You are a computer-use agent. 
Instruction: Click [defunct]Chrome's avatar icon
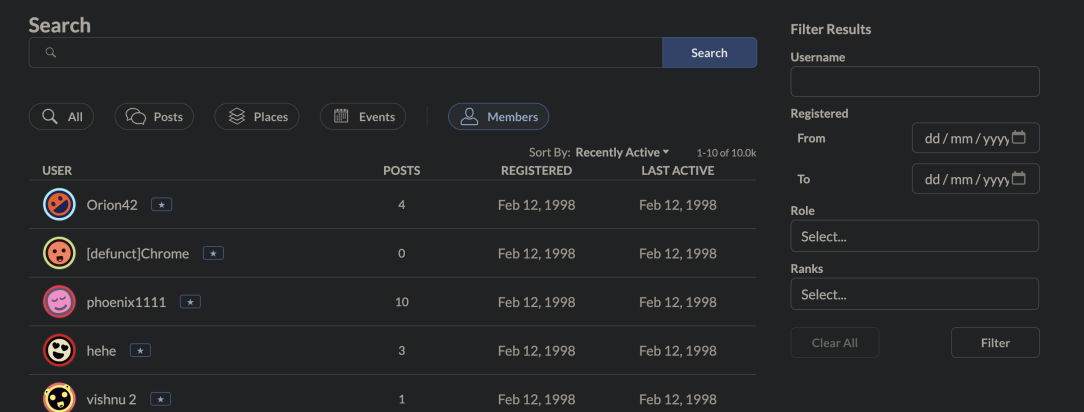click(x=60, y=253)
